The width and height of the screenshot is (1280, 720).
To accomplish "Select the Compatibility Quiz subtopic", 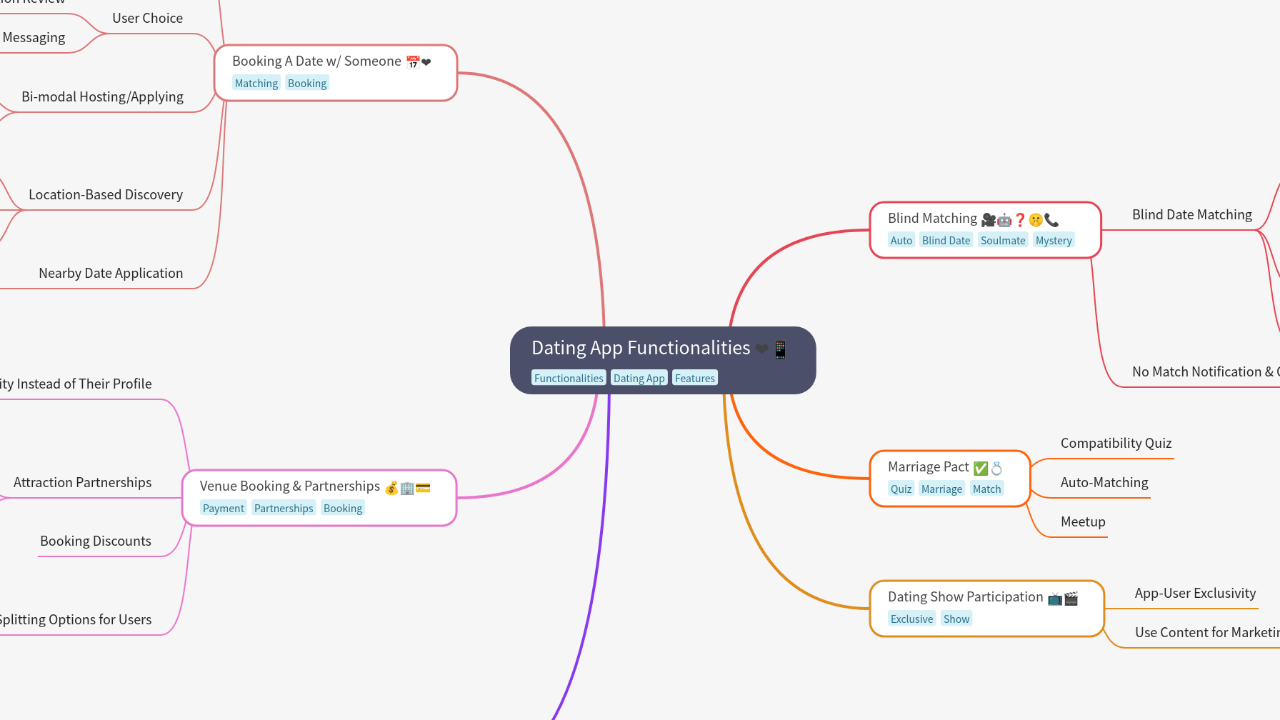I will click(1116, 443).
